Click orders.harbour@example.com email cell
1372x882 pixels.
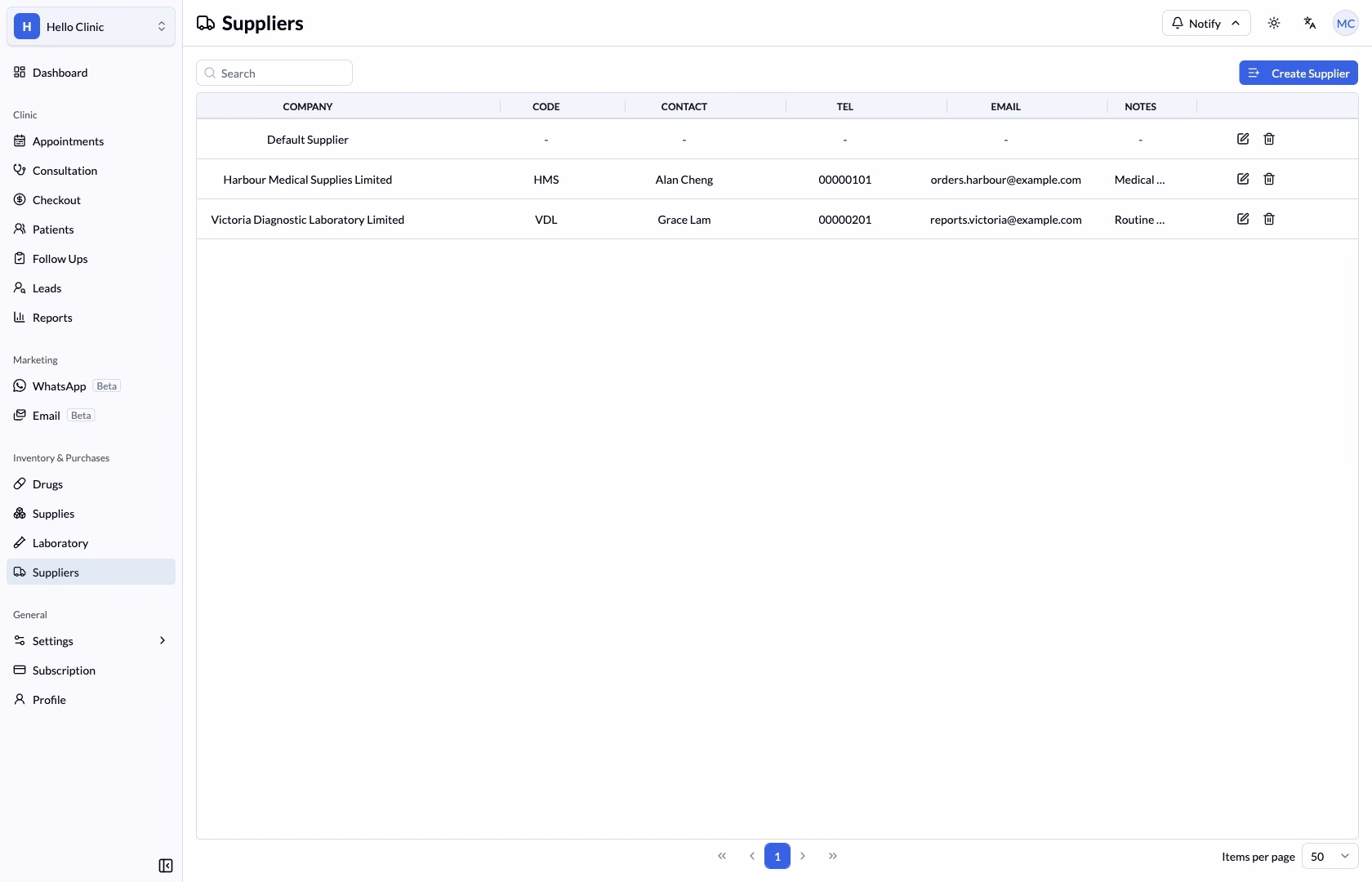(x=1005, y=179)
